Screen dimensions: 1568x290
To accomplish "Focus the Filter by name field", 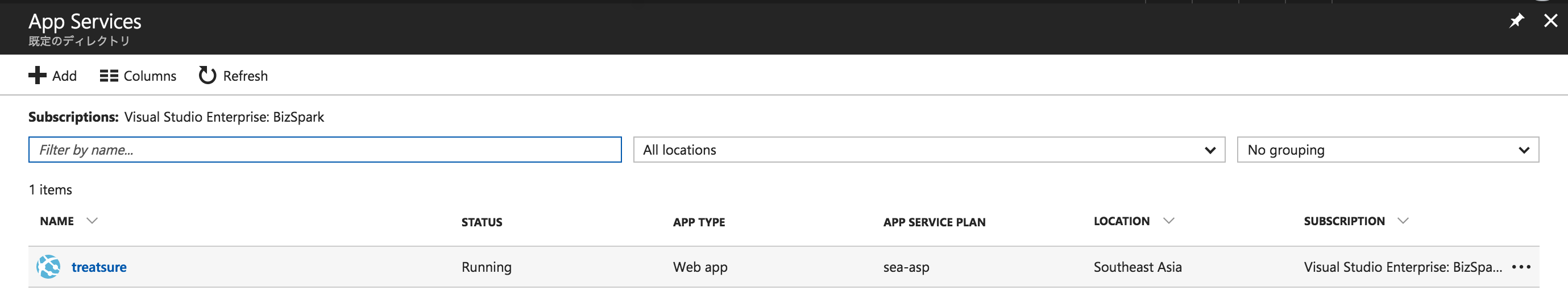I will (325, 150).
